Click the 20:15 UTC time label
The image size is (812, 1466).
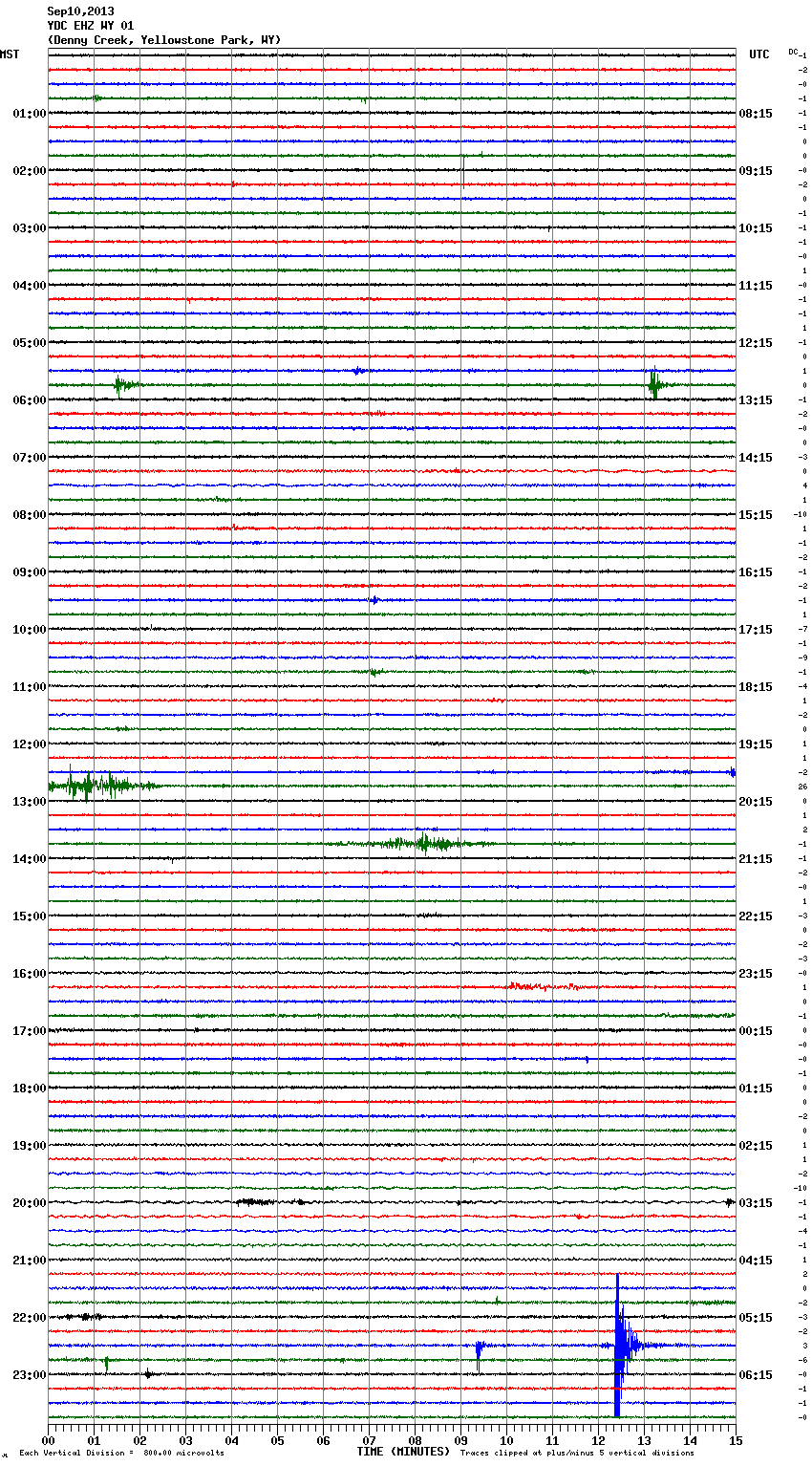tap(756, 802)
